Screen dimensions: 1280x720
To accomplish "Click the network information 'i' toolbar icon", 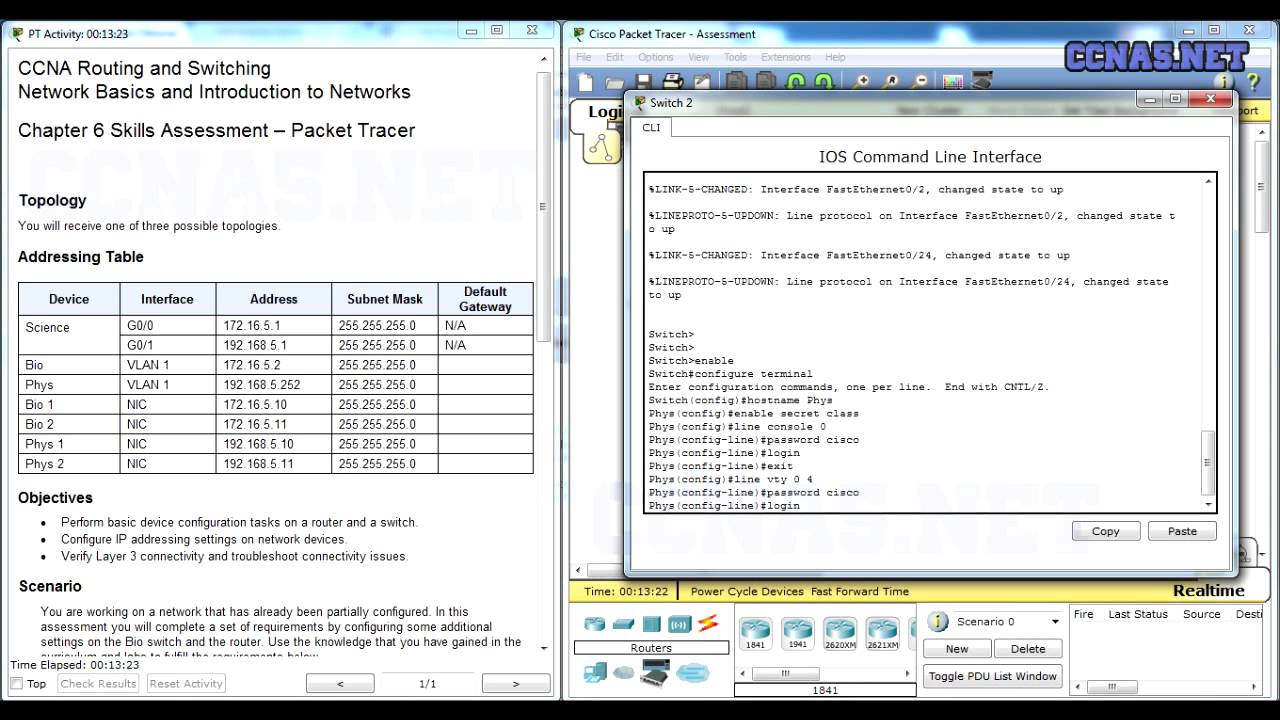I will click(x=1224, y=82).
